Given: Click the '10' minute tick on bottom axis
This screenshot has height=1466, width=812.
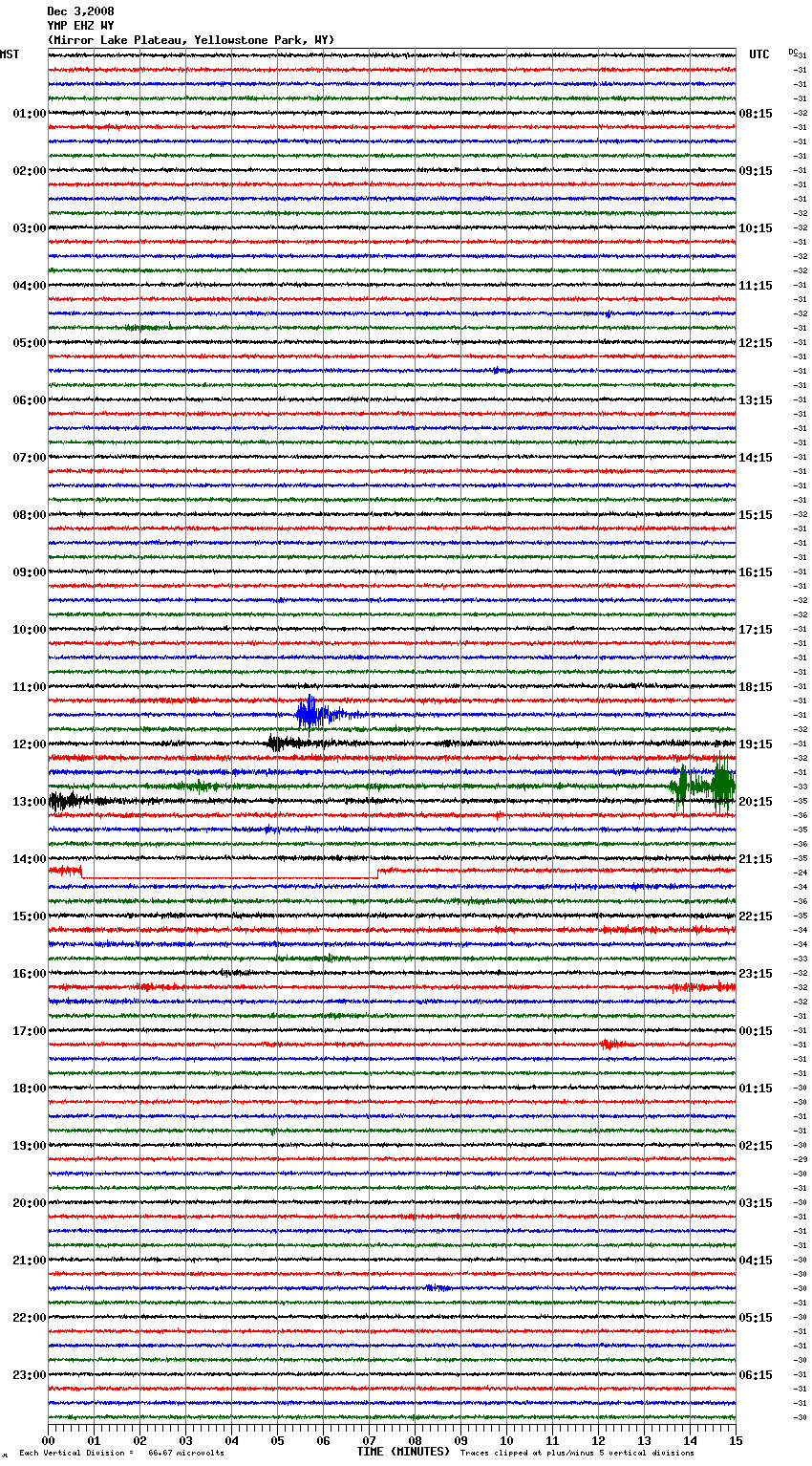Looking at the screenshot, I should [x=506, y=1440].
